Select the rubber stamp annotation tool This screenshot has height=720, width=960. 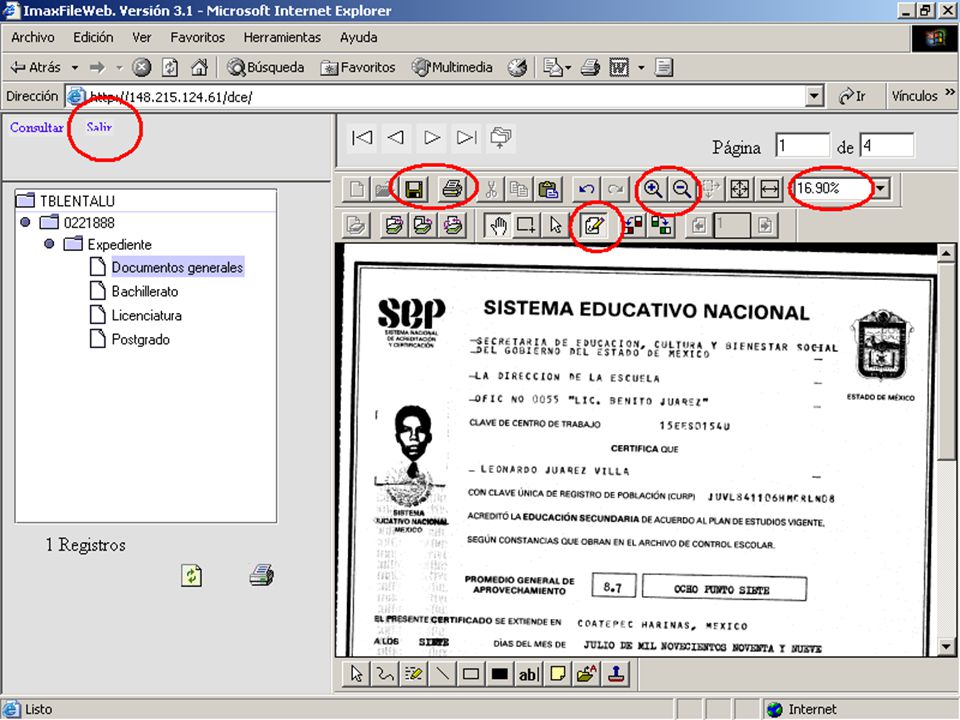coord(616,674)
